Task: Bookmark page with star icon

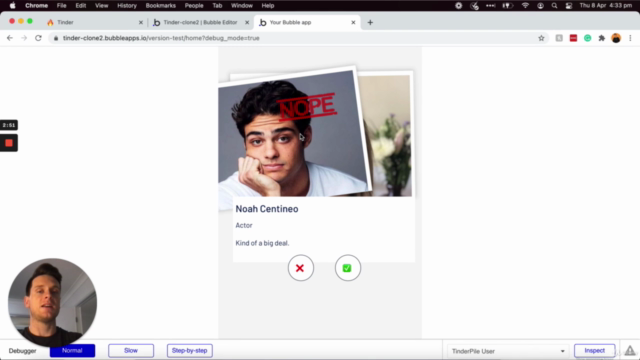Action: coord(541,38)
